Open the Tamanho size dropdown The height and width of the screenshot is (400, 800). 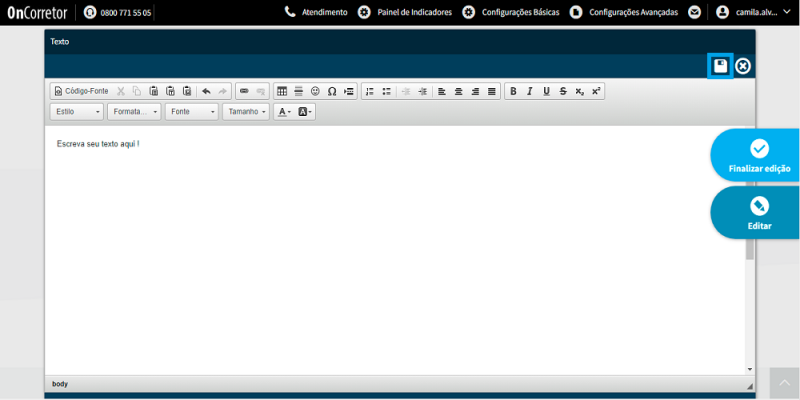tap(246, 112)
